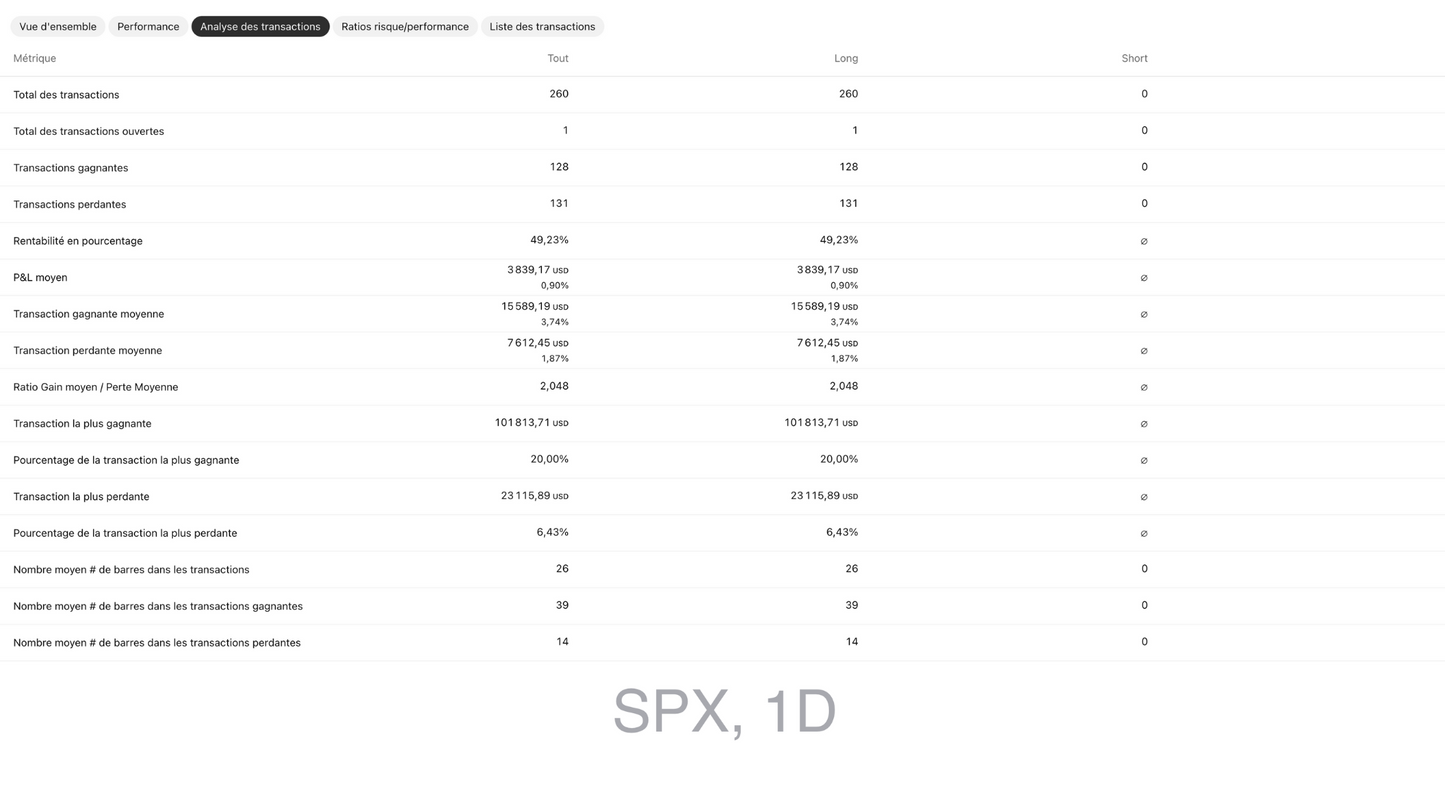The width and height of the screenshot is (1445, 793).
Task: Click the Tout column header
Action: (557, 58)
